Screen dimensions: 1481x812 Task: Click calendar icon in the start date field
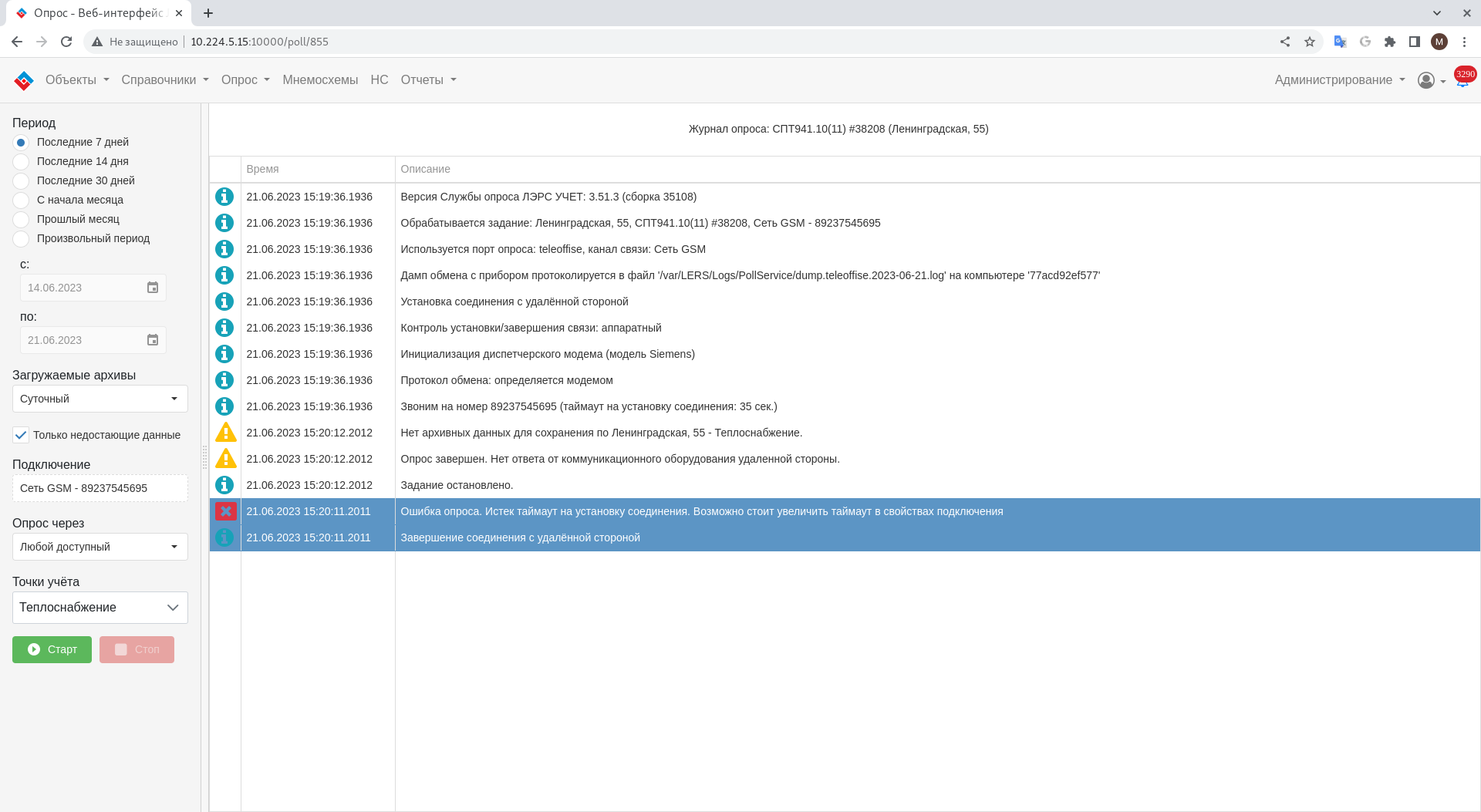tap(153, 288)
